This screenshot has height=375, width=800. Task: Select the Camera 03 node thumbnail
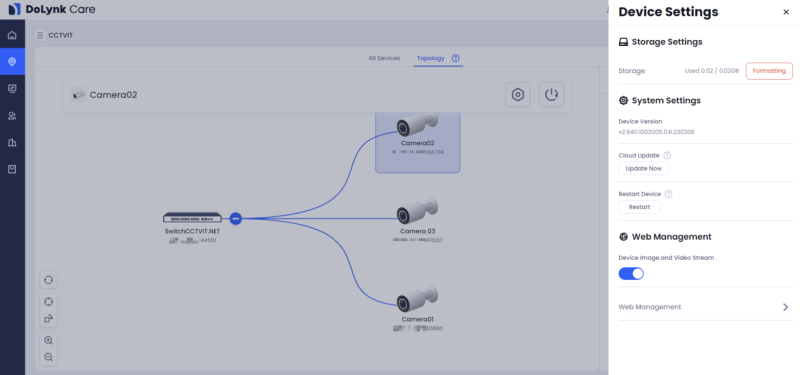(x=417, y=211)
